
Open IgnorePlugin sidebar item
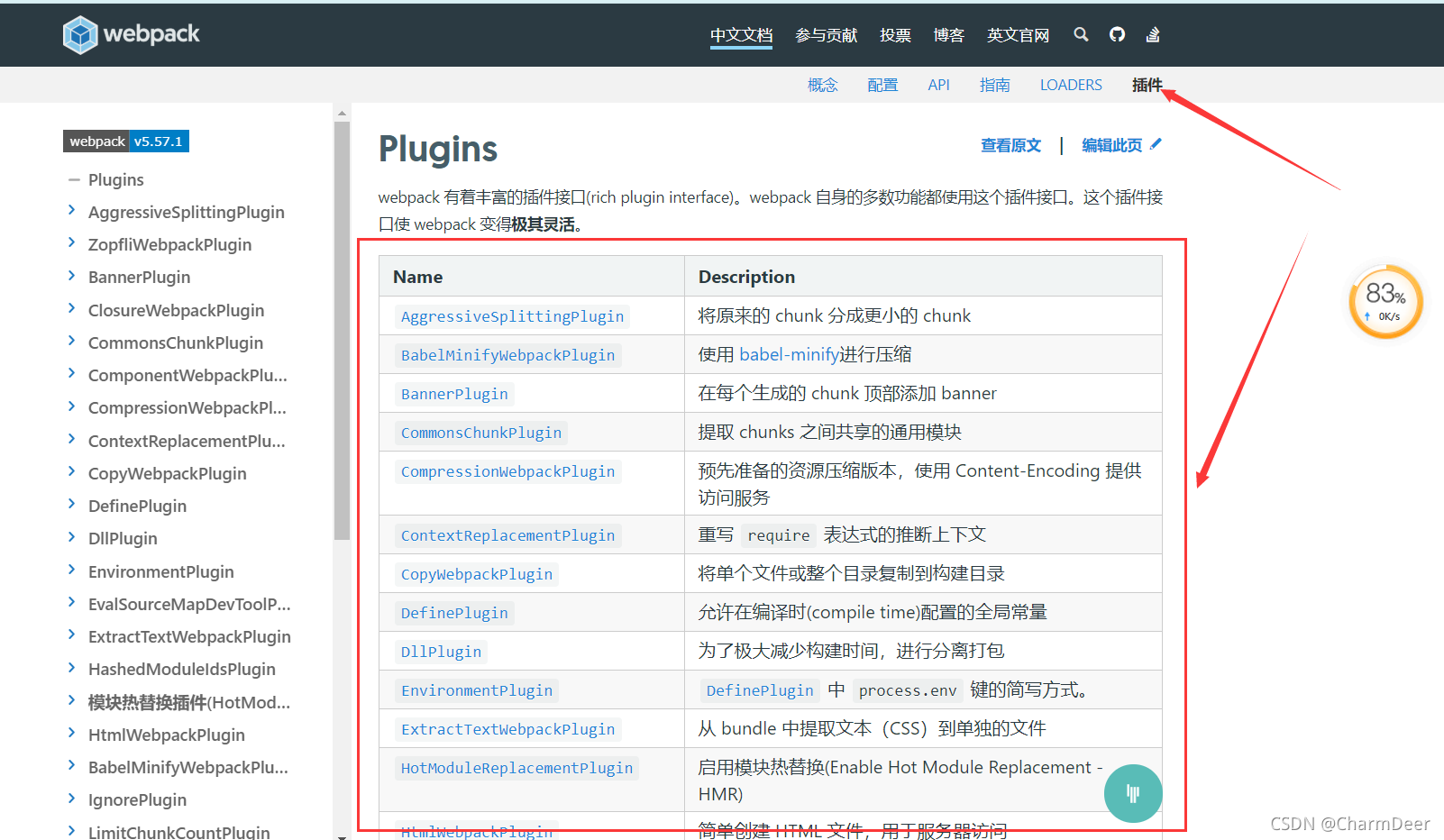click(x=137, y=799)
